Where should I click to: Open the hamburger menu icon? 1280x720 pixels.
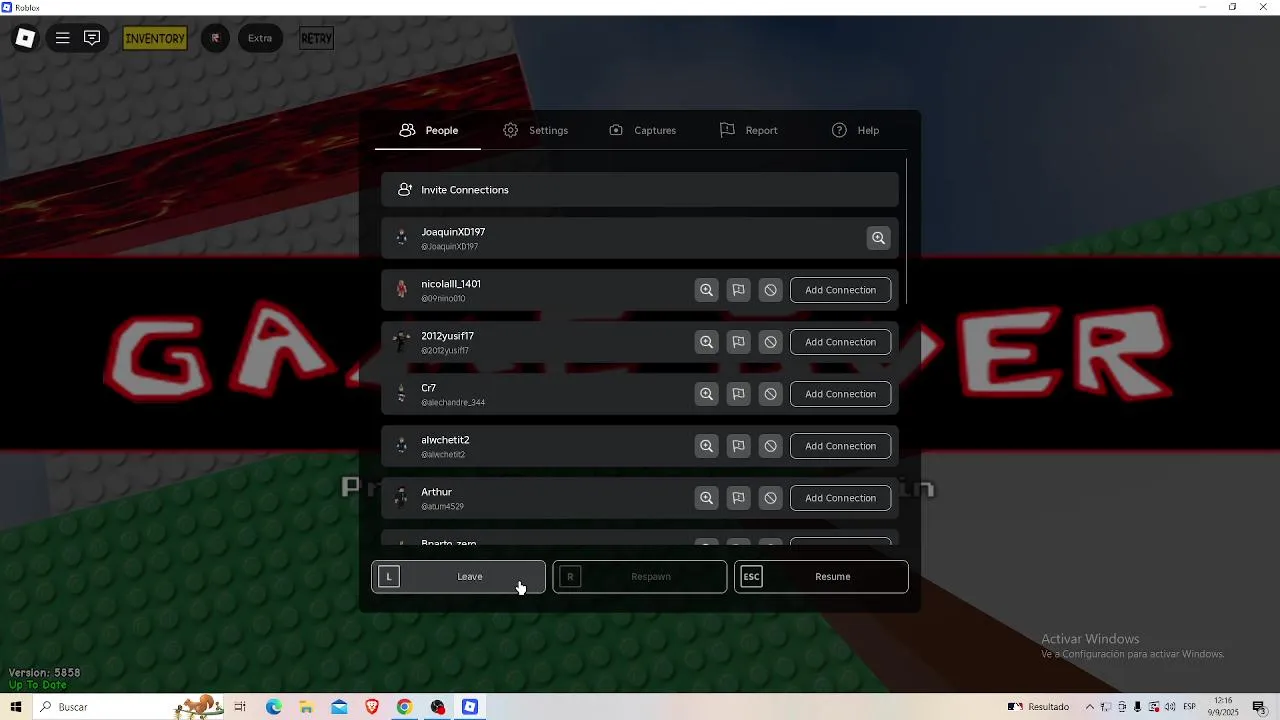tap(62, 38)
